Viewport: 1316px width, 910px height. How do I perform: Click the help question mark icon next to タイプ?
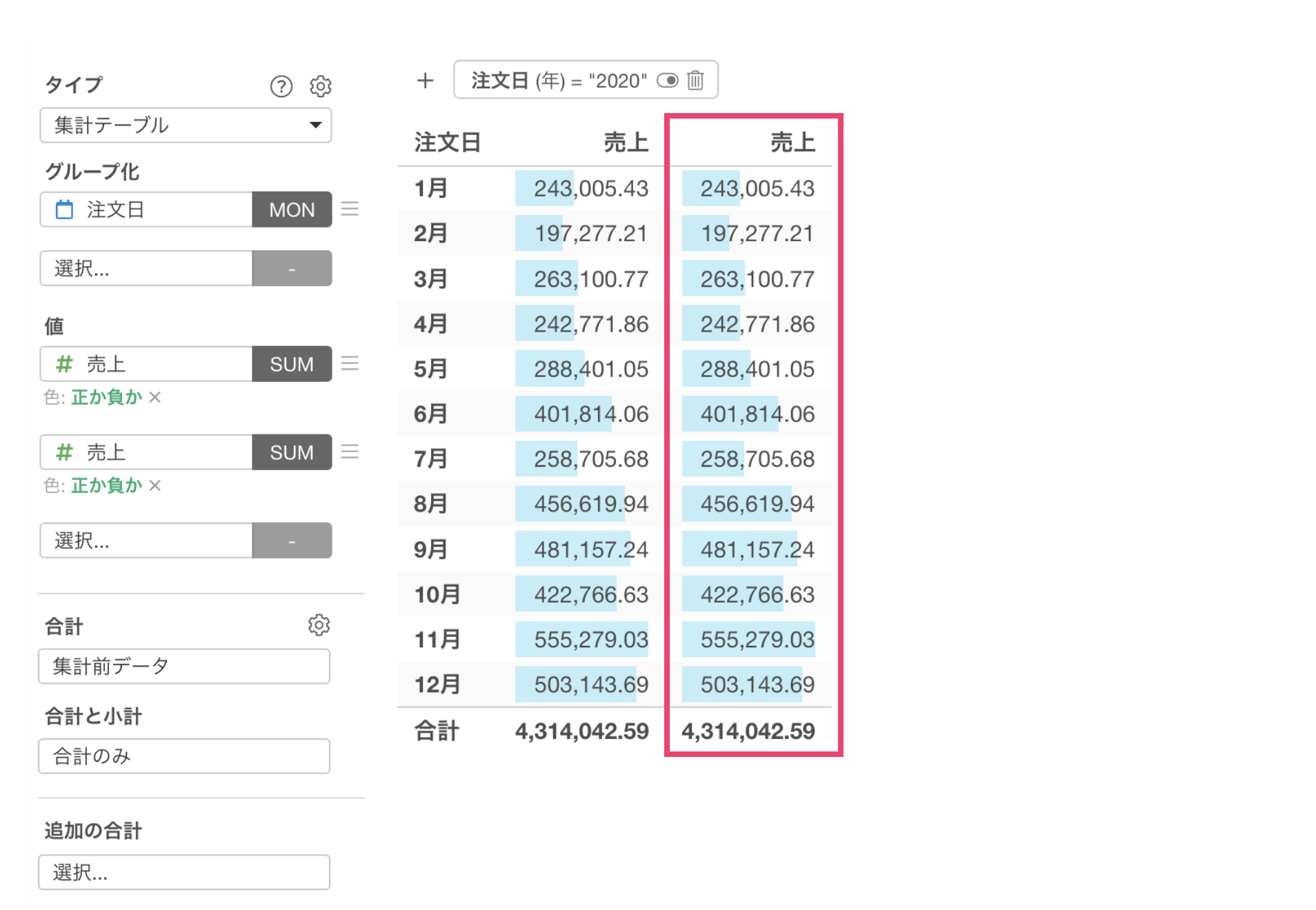click(281, 86)
